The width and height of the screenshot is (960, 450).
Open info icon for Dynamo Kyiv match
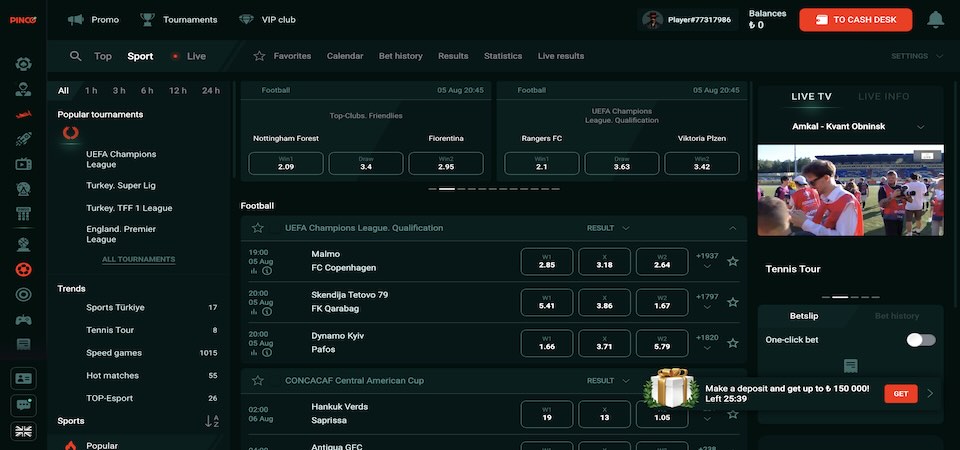point(267,352)
